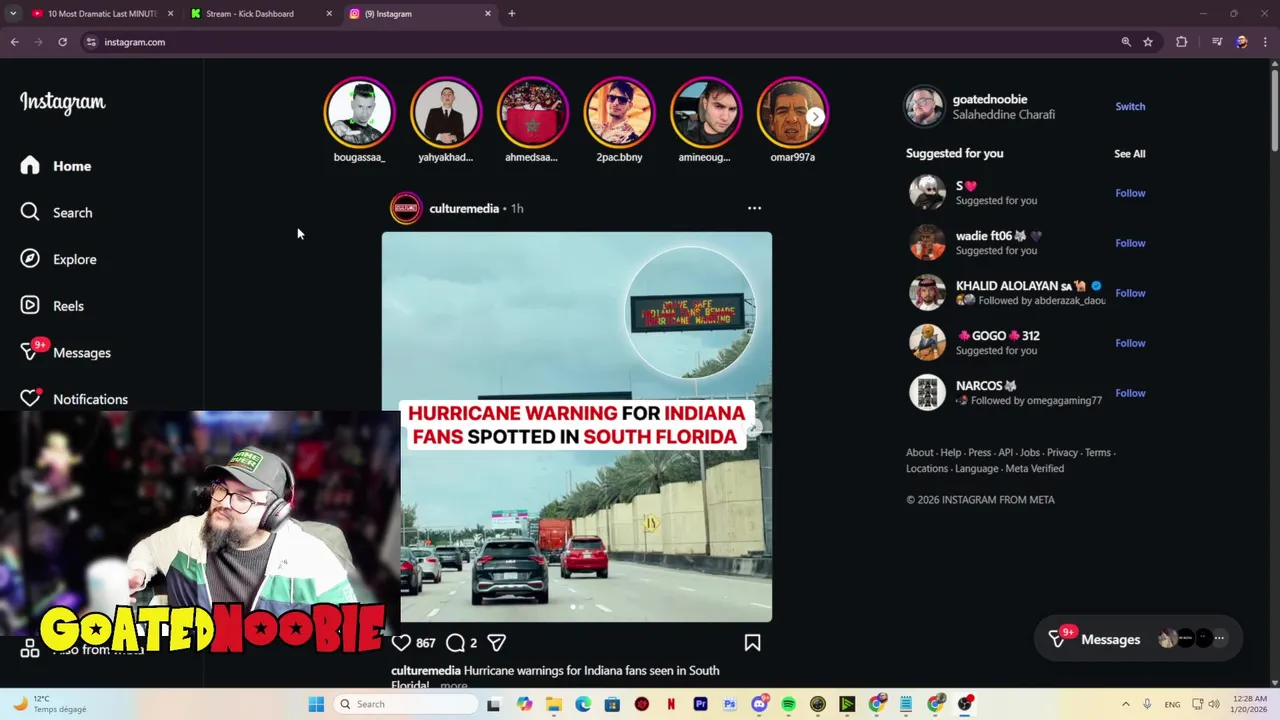Open a new browser tab
Screen dimensions: 1280x720
(x=511, y=14)
